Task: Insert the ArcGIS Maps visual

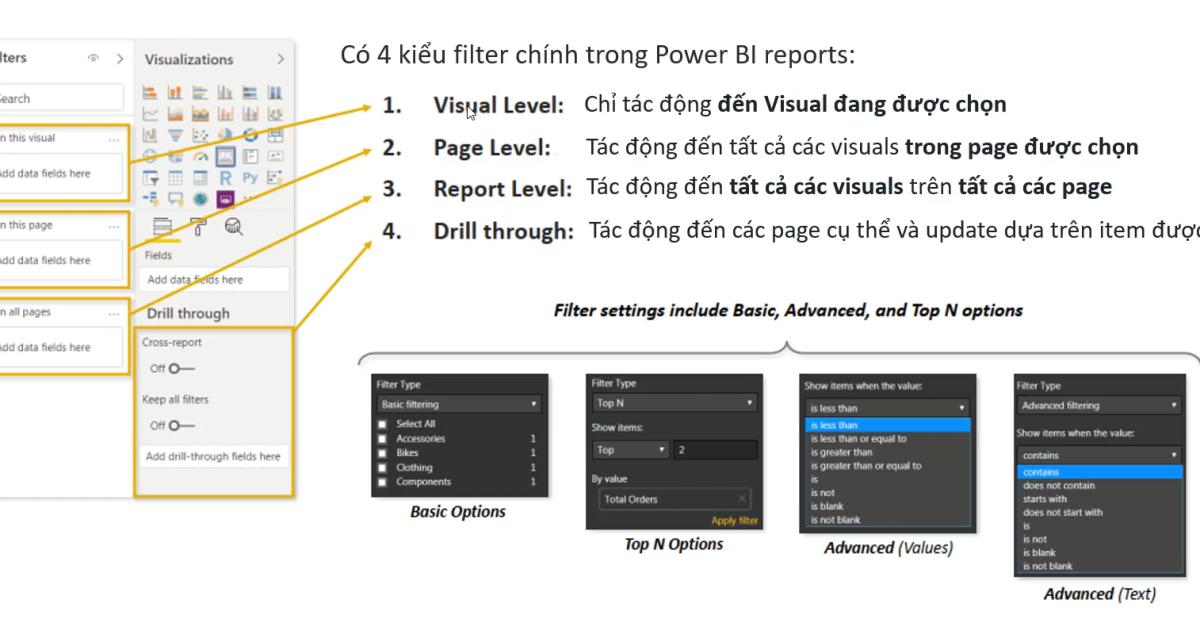Action: pyautogui.click(x=200, y=199)
